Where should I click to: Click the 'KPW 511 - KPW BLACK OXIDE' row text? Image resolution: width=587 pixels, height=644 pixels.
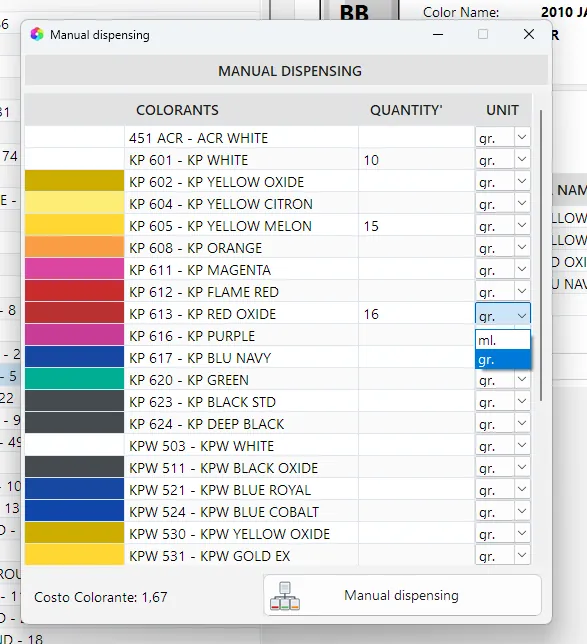point(223,468)
